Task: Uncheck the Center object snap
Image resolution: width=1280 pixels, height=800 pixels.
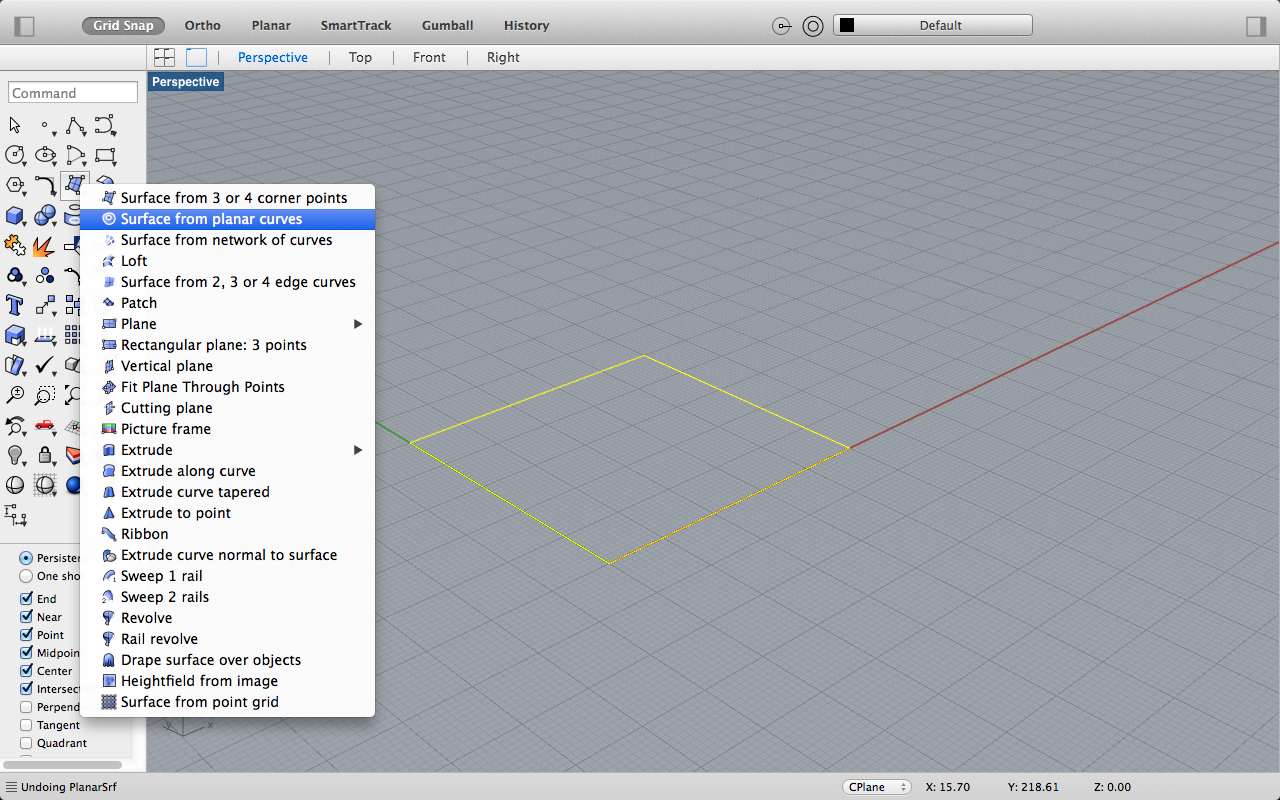Action: (26, 671)
